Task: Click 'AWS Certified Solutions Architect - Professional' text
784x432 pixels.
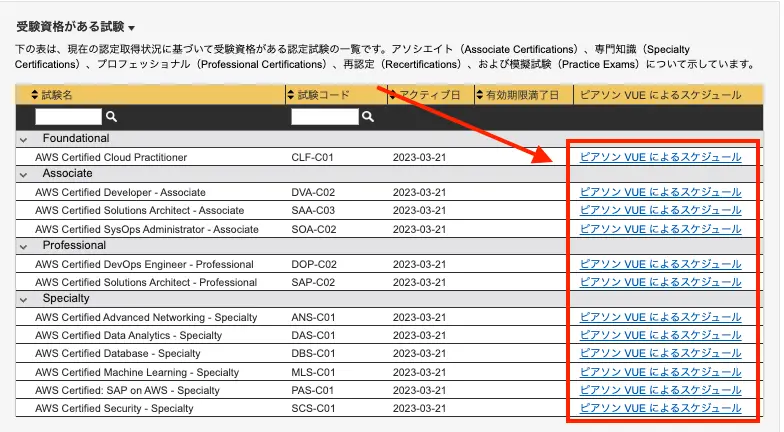Action: click(146, 282)
